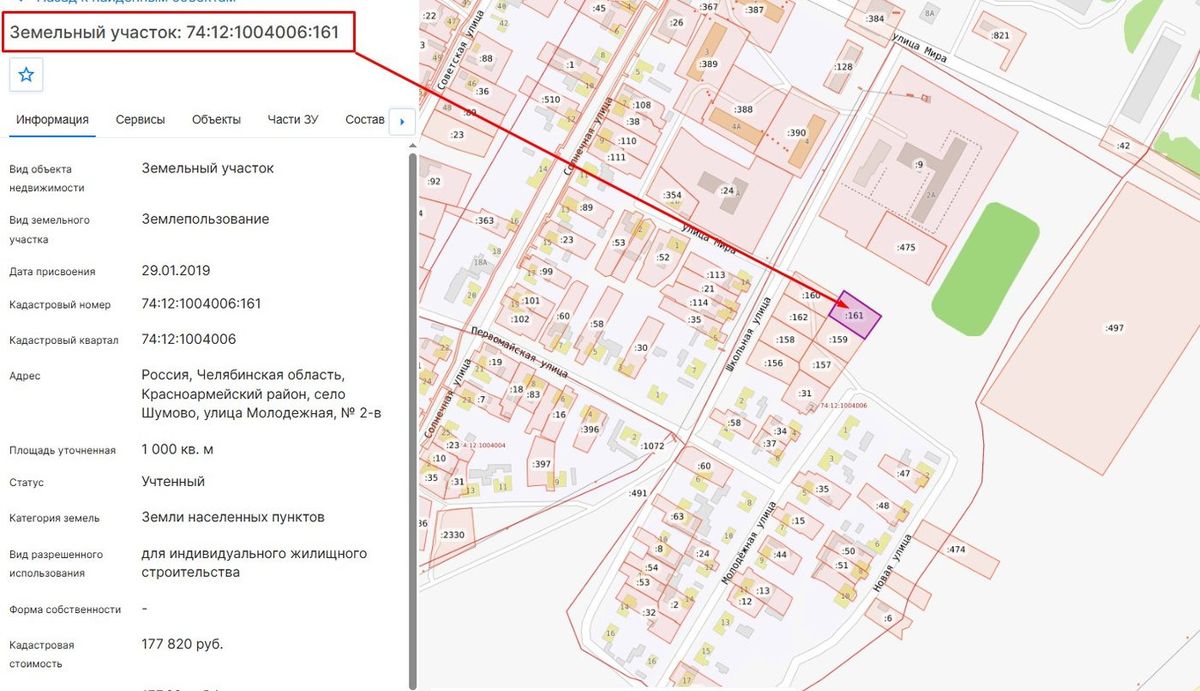
Task: Select the area value 1 000 кв. м
Action: click(177, 450)
